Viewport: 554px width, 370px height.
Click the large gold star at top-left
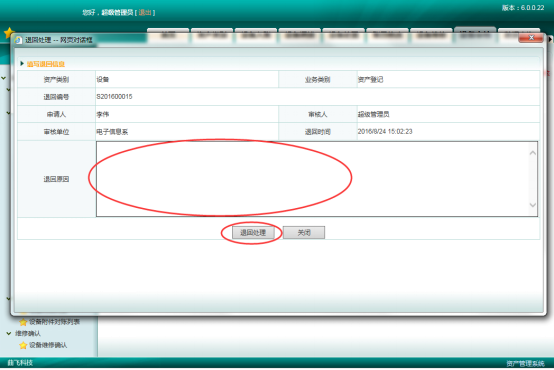click(8, 33)
